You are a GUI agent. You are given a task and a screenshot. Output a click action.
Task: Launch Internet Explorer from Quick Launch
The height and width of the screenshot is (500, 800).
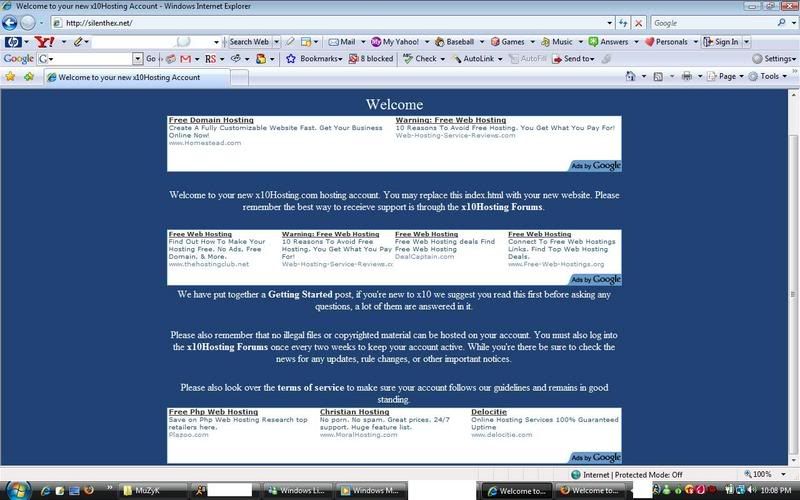(45, 491)
